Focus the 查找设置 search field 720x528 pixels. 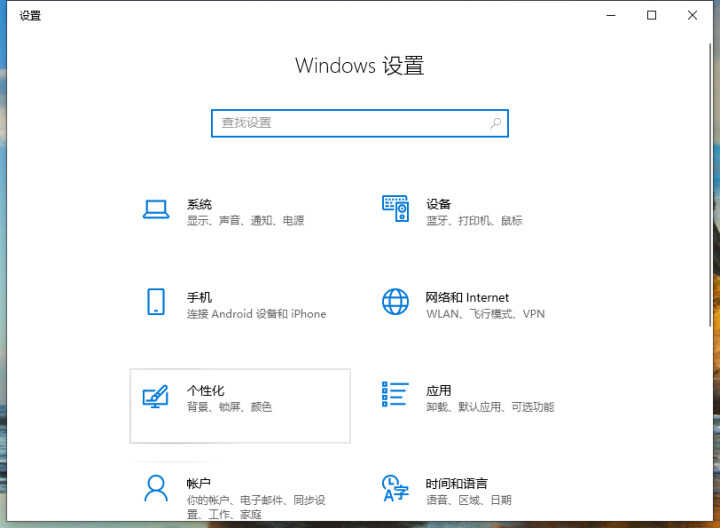coord(350,123)
